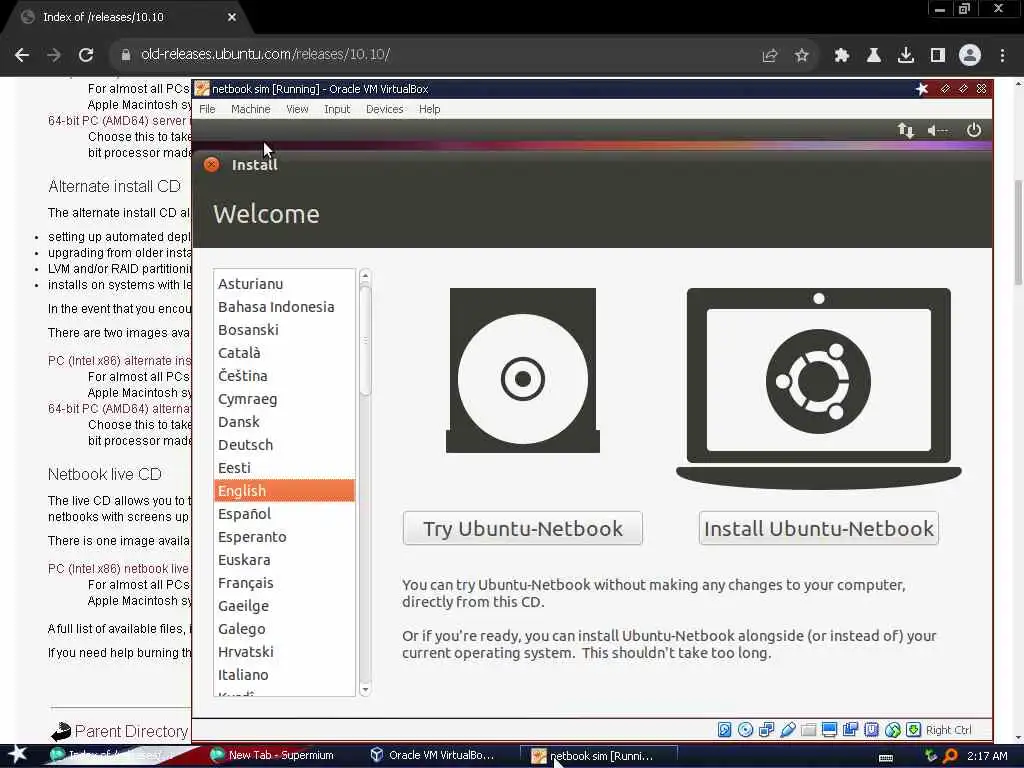Image resolution: width=1024 pixels, height=768 pixels.
Task: Reload the browser page
Action: pyautogui.click(x=86, y=55)
